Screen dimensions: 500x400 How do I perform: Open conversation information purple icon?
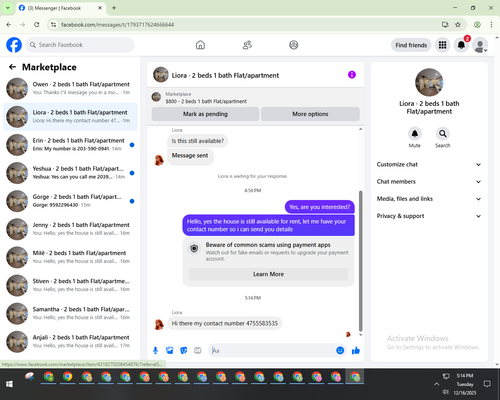click(x=352, y=75)
